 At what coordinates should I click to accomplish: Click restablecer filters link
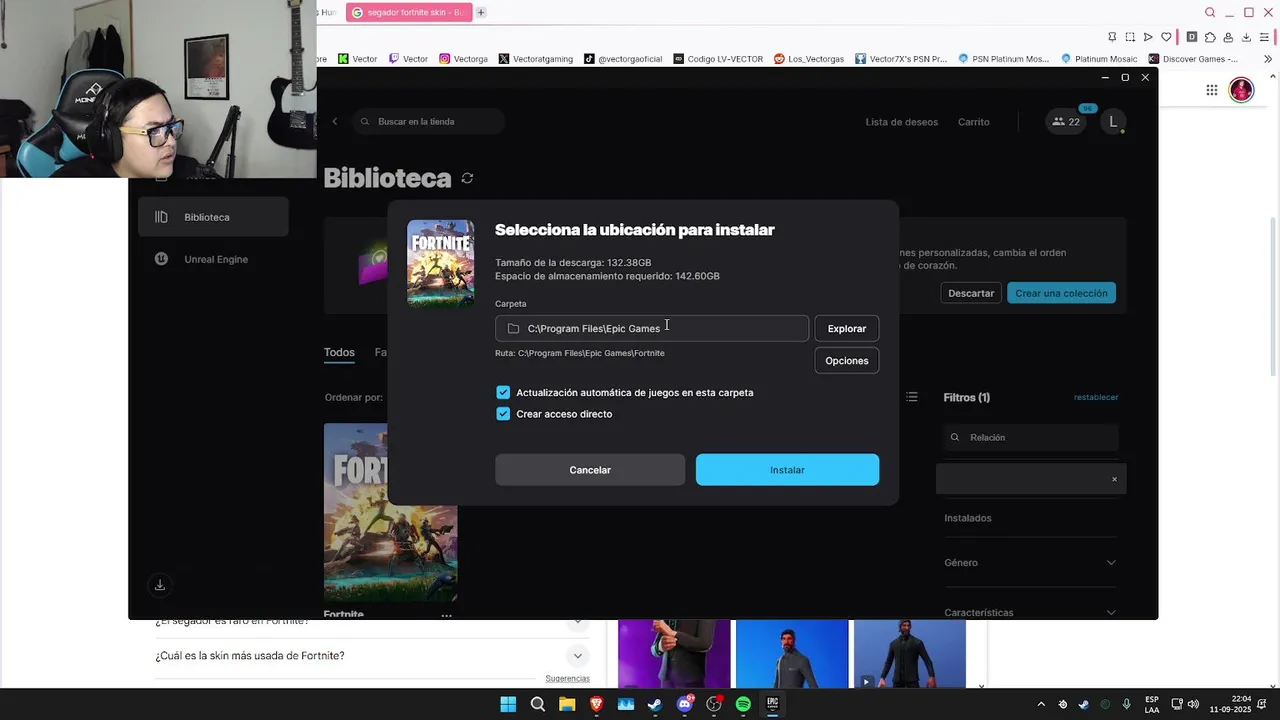[x=1096, y=397]
